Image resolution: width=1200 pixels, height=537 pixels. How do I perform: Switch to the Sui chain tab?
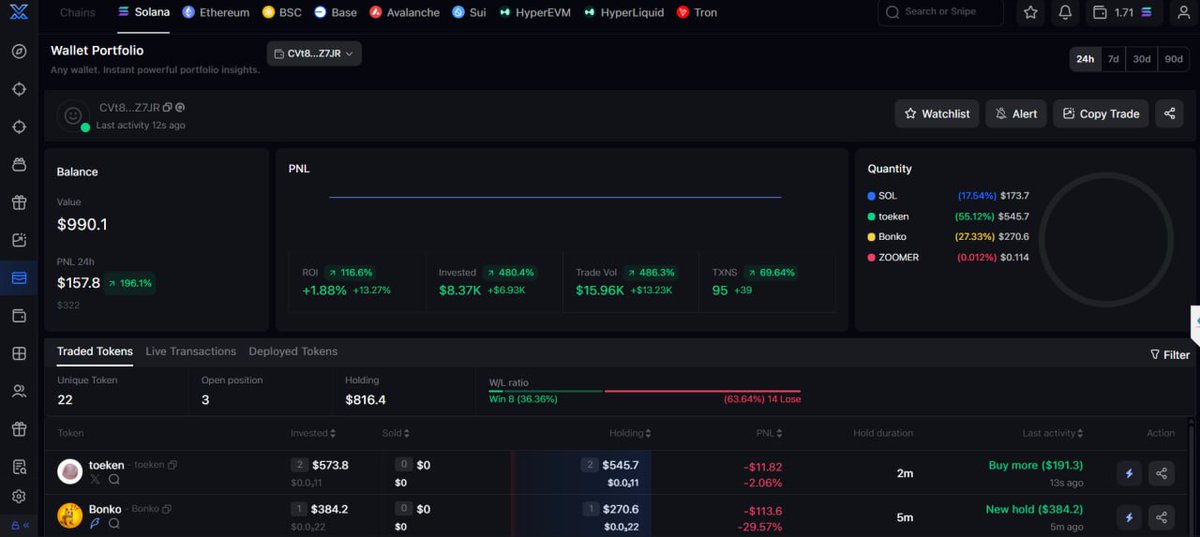(470, 13)
